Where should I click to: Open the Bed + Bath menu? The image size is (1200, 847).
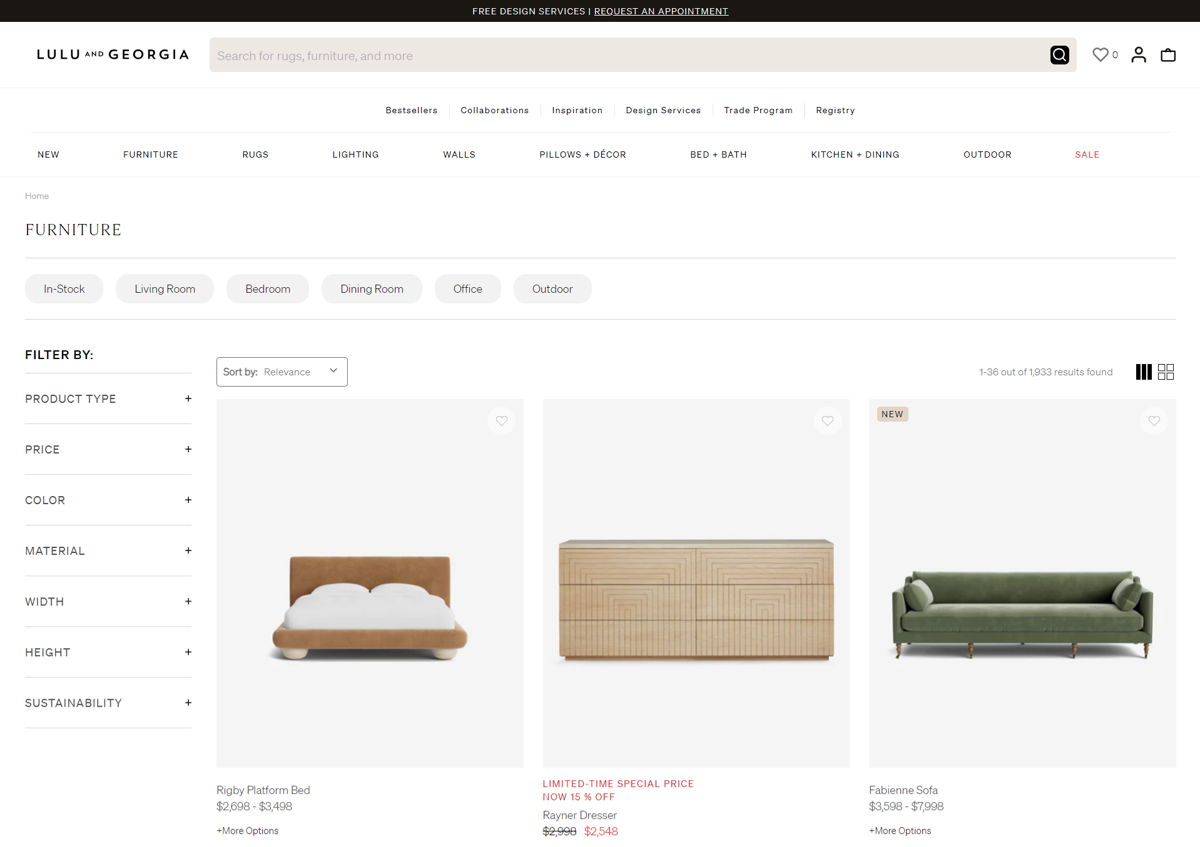click(x=719, y=155)
